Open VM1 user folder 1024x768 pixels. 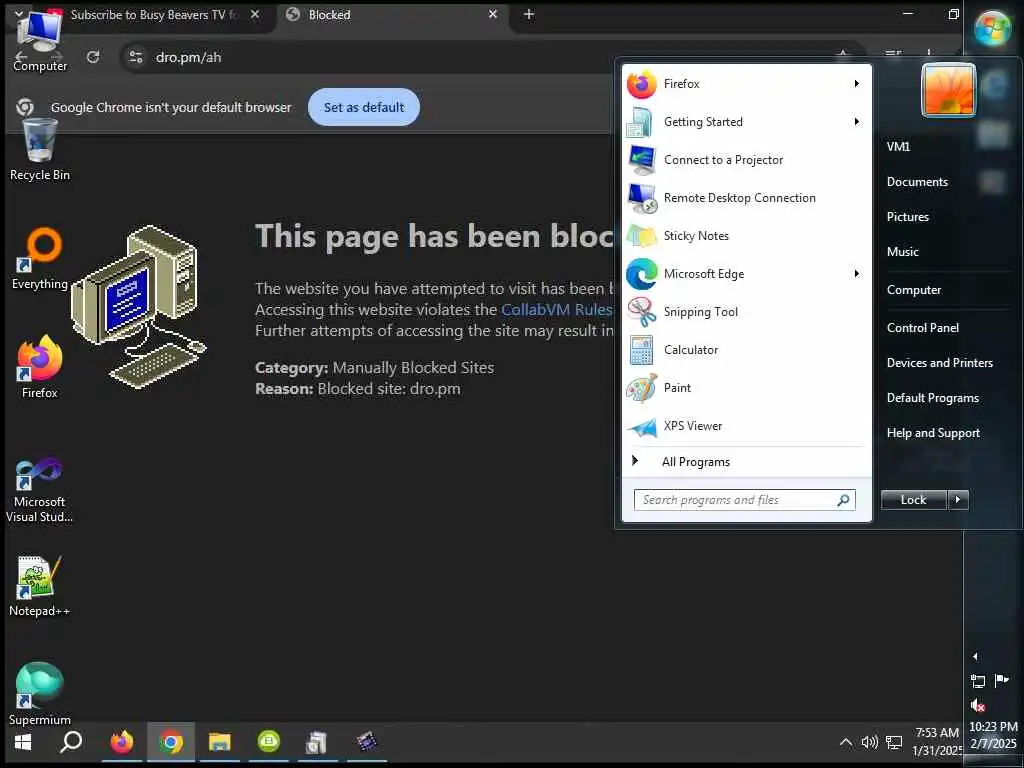coord(899,146)
